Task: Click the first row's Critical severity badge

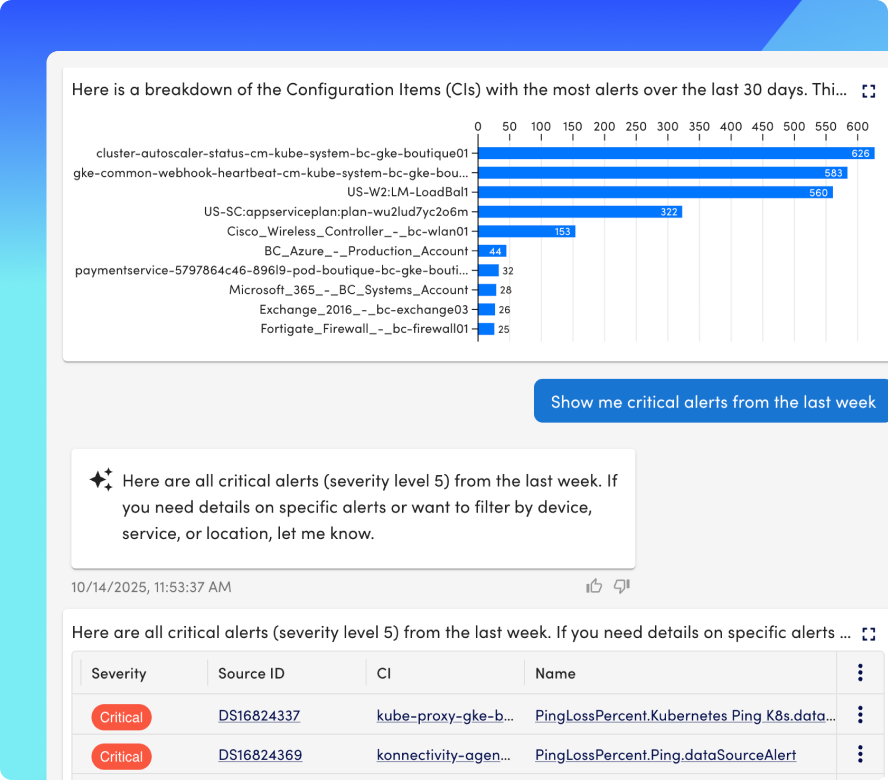Action: point(121,717)
